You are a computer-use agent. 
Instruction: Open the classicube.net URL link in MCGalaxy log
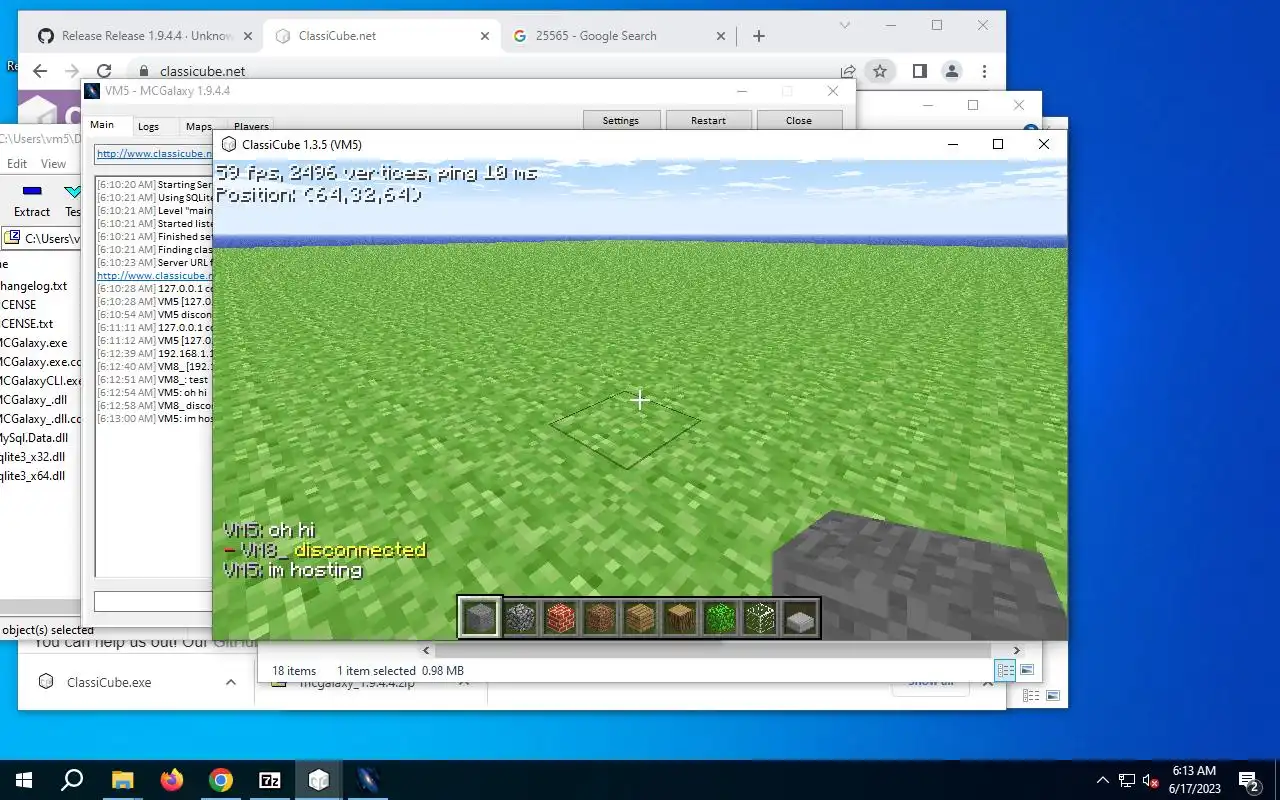[155, 275]
